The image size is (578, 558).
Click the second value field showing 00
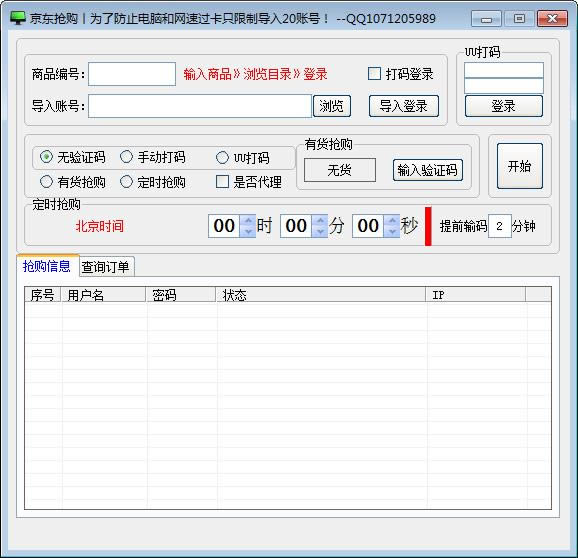(x=368, y=226)
